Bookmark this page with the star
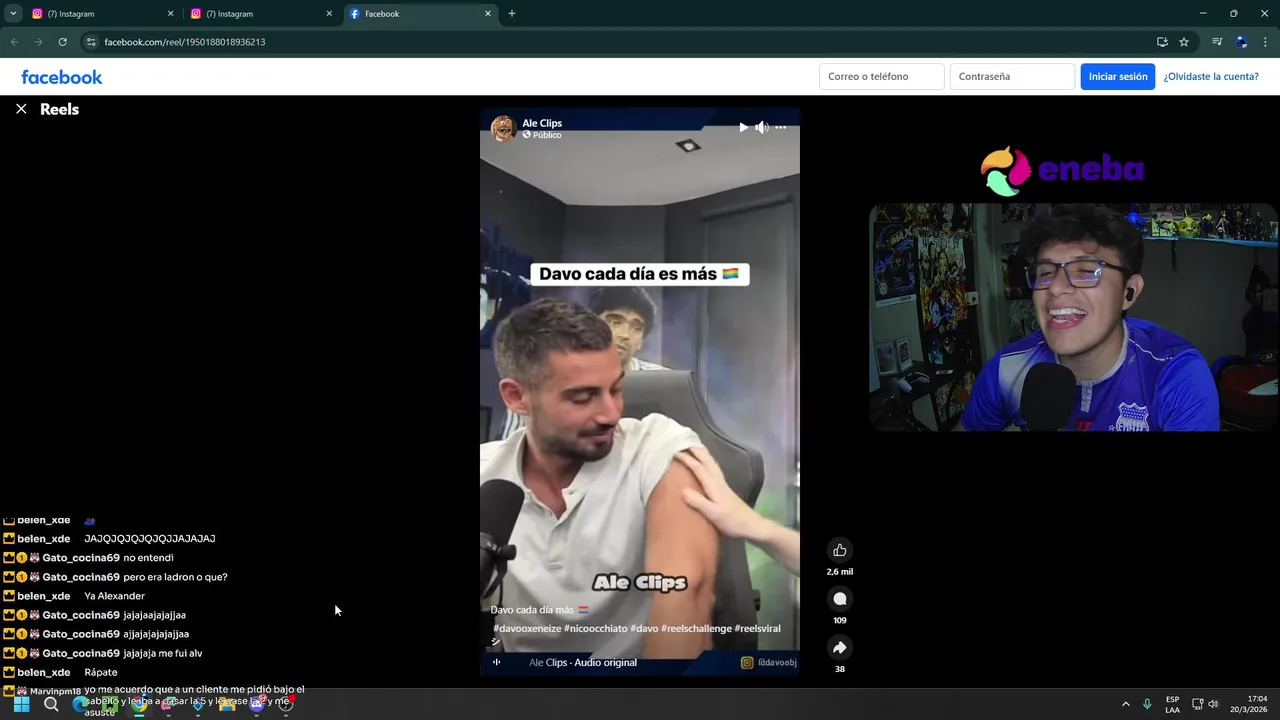Viewport: 1280px width, 720px height. click(x=1184, y=42)
